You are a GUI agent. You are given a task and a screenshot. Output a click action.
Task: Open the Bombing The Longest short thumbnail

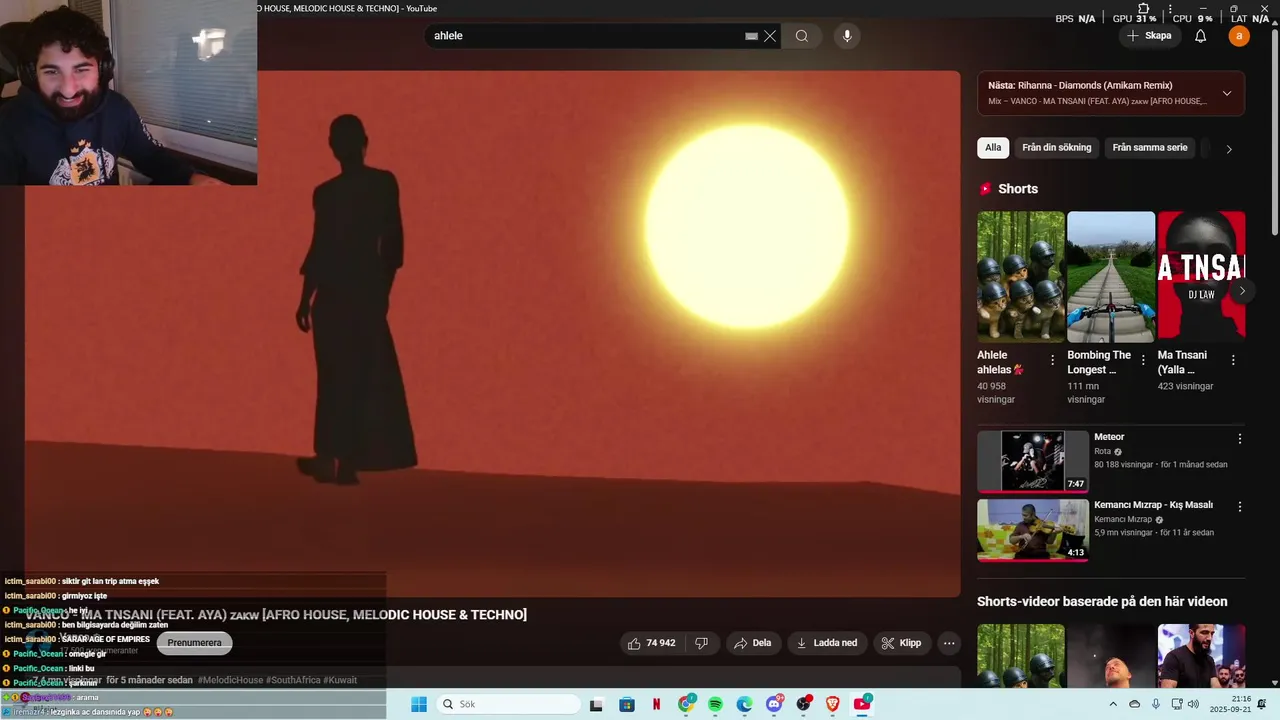pos(1111,276)
